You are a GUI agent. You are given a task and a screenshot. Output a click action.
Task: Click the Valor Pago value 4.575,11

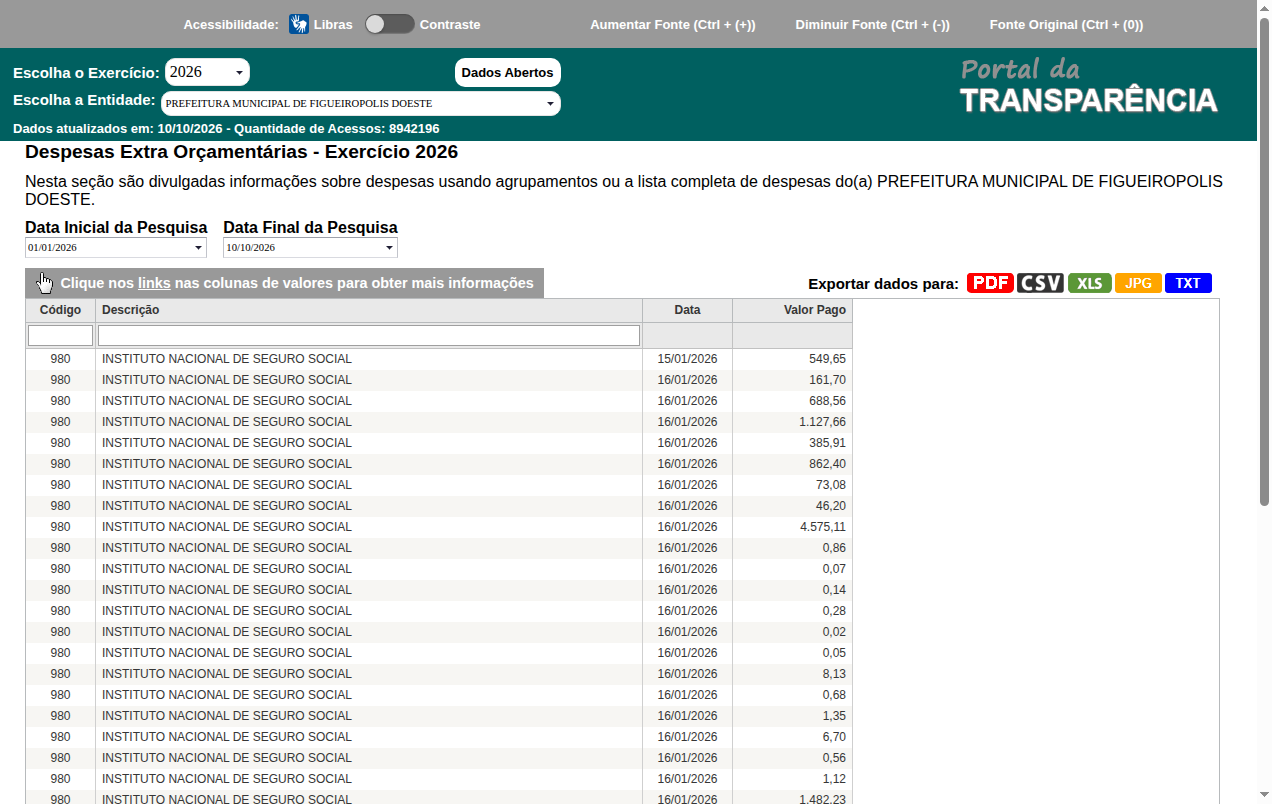(822, 527)
